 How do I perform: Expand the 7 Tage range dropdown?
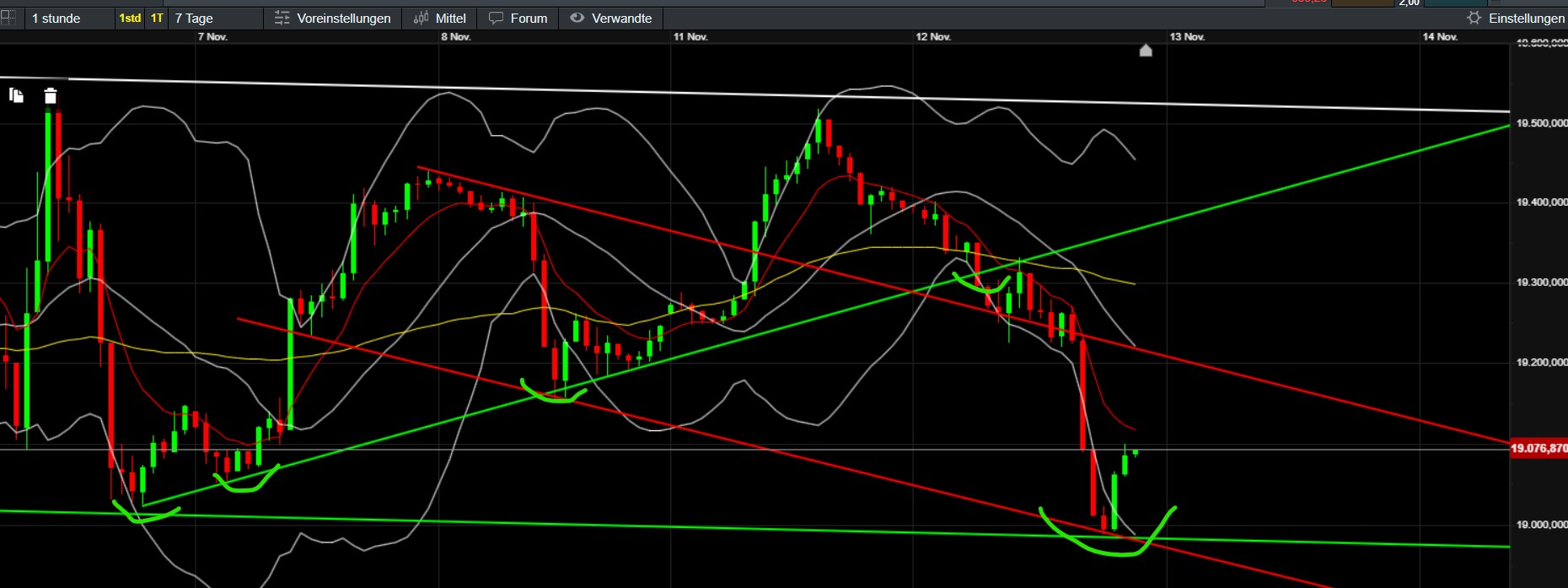click(216, 18)
